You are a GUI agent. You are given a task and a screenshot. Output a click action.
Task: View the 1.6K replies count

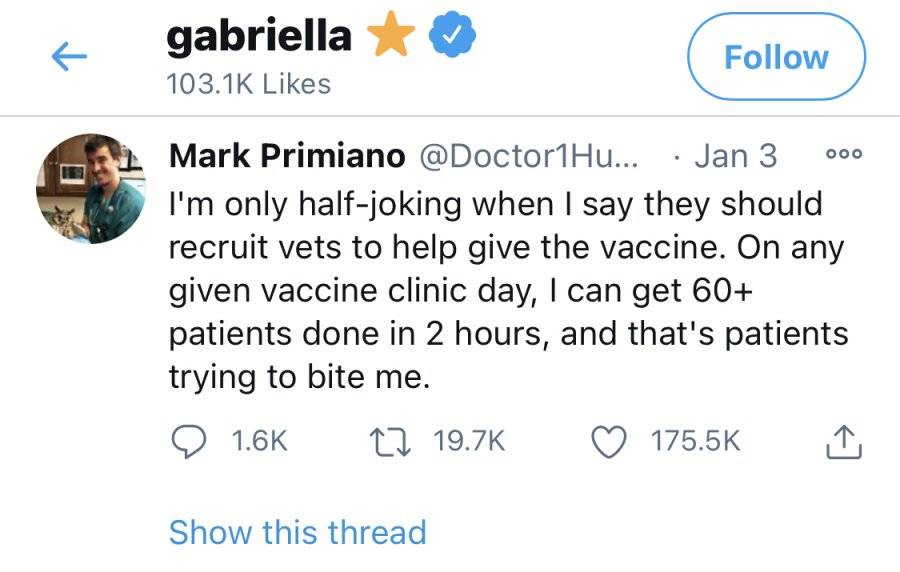click(x=259, y=441)
